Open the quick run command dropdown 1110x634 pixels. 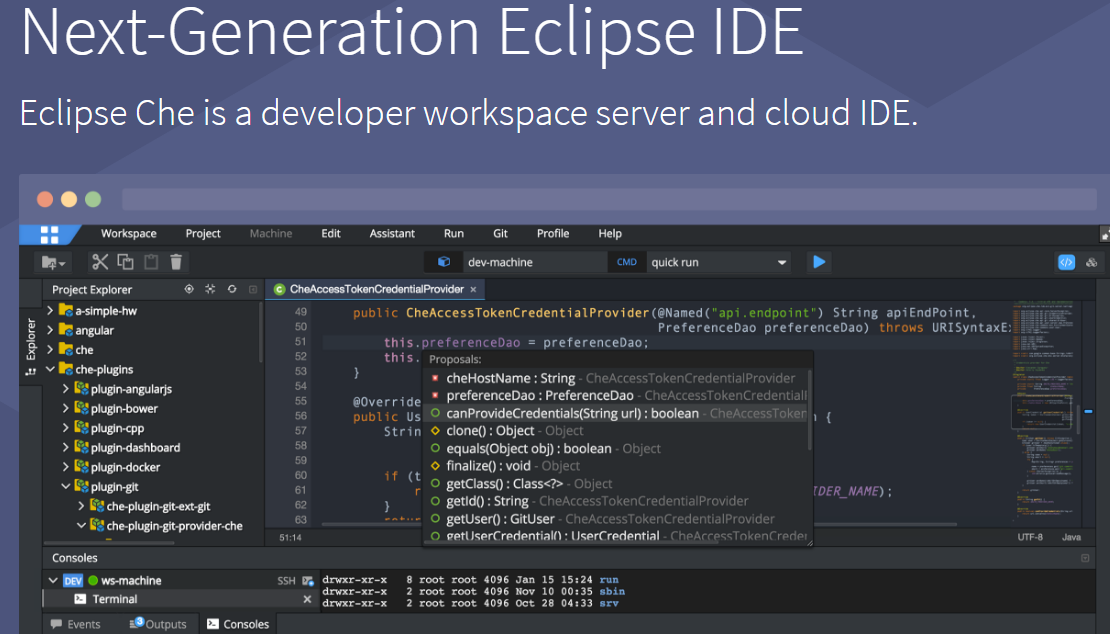click(782, 262)
